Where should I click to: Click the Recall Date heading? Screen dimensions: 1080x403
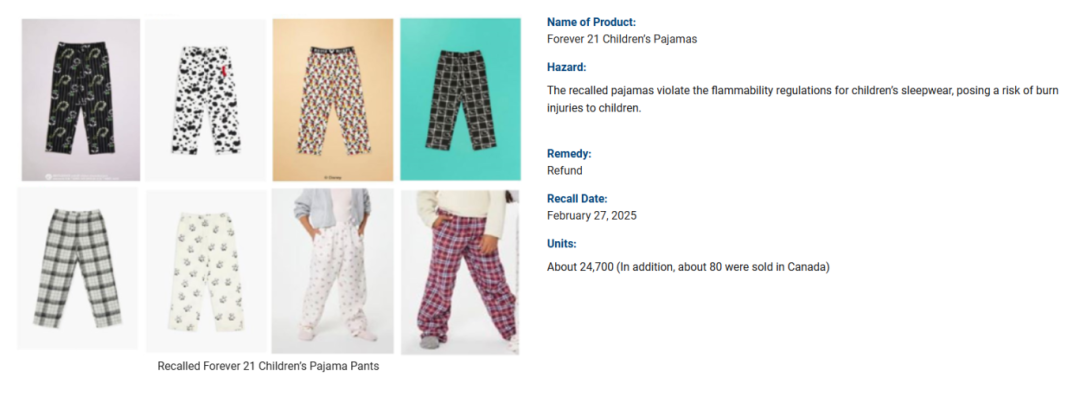tap(577, 199)
